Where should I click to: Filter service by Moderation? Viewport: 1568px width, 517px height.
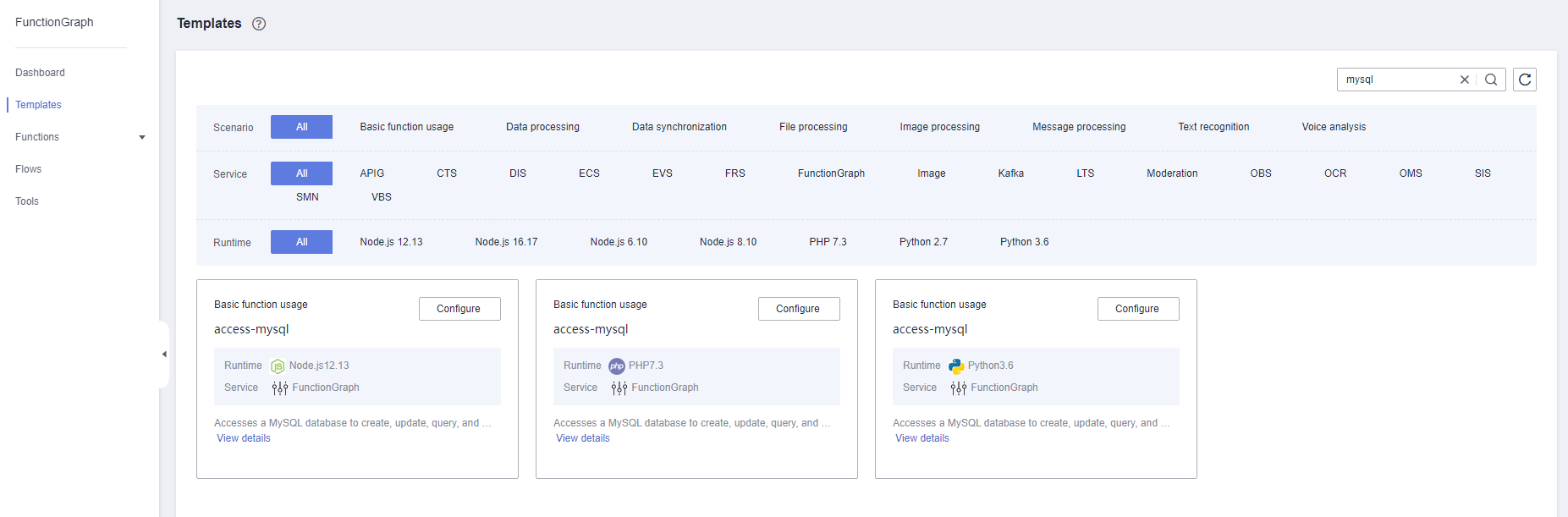[1172, 173]
